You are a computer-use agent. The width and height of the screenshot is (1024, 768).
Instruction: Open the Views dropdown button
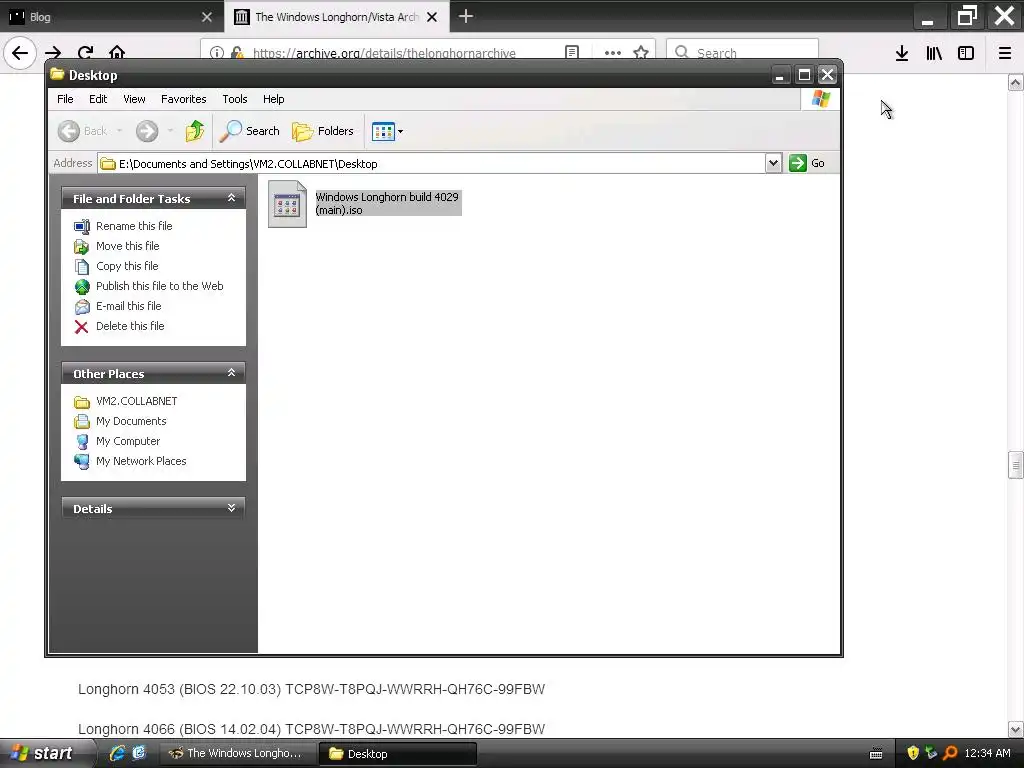pyautogui.click(x=387, y=131)
